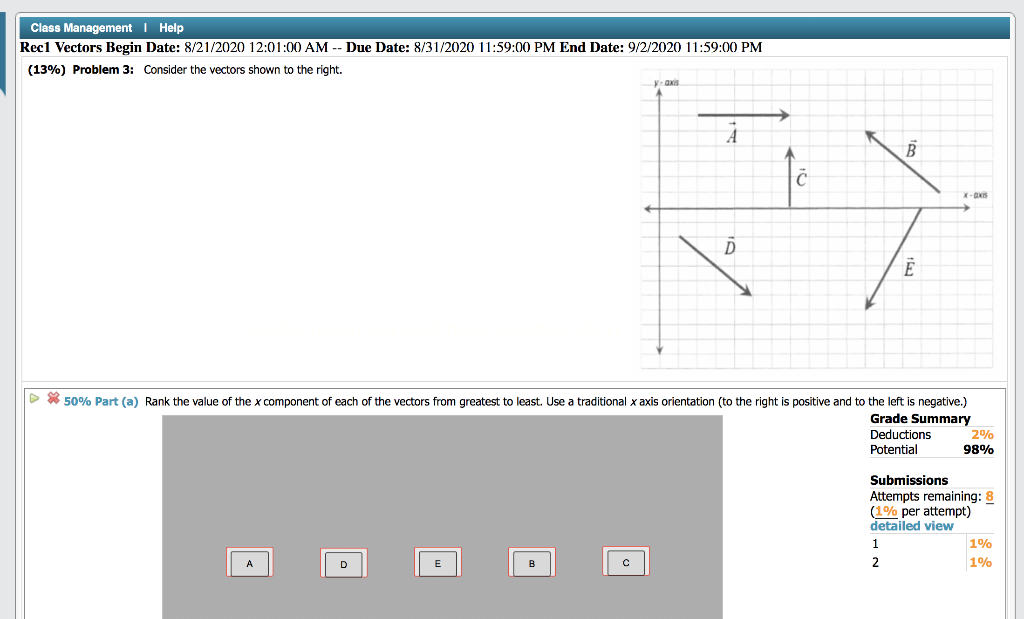
Task: Click the detailed view link
Action: [911, 525]
